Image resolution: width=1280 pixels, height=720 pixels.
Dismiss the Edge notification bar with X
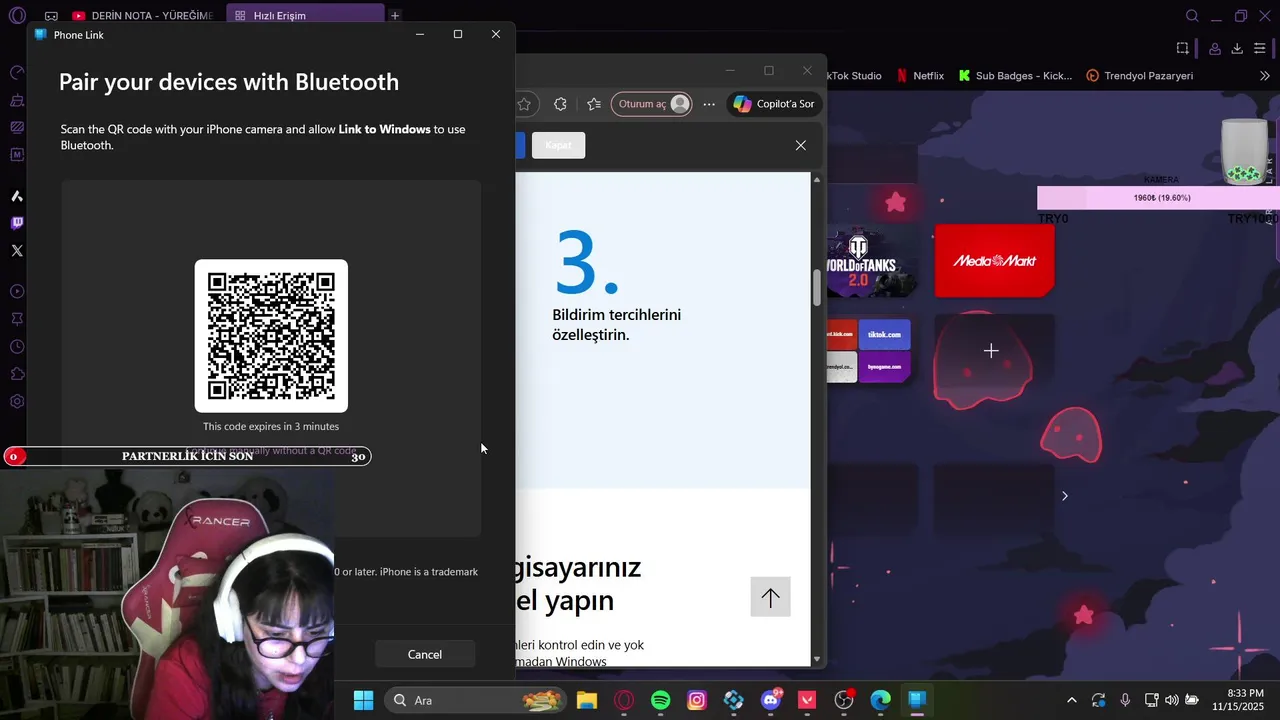pyautogui.click(x=800, y=145)
